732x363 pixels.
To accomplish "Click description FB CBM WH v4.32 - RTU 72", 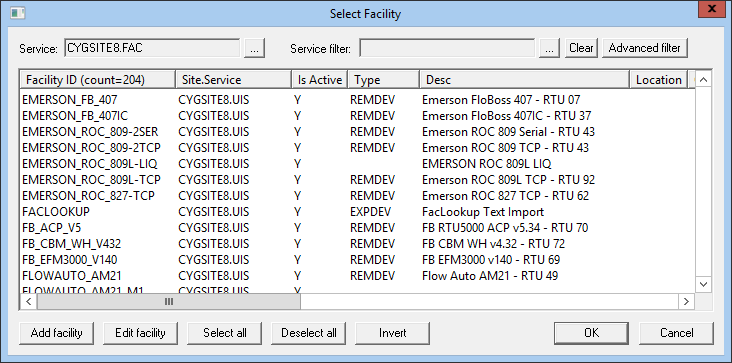I will tap(493, 244).
